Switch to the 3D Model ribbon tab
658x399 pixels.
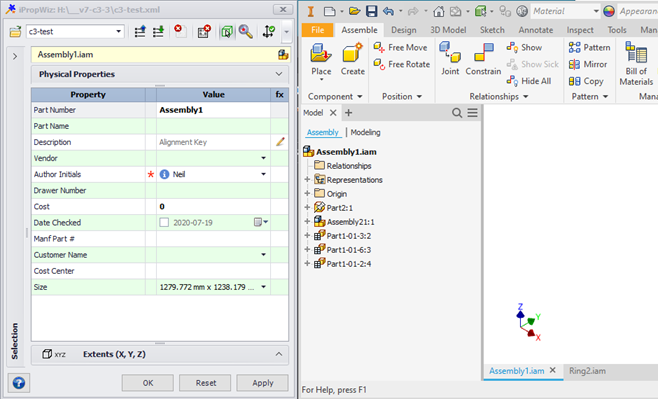pyautogui.click(x=448, y=30)
